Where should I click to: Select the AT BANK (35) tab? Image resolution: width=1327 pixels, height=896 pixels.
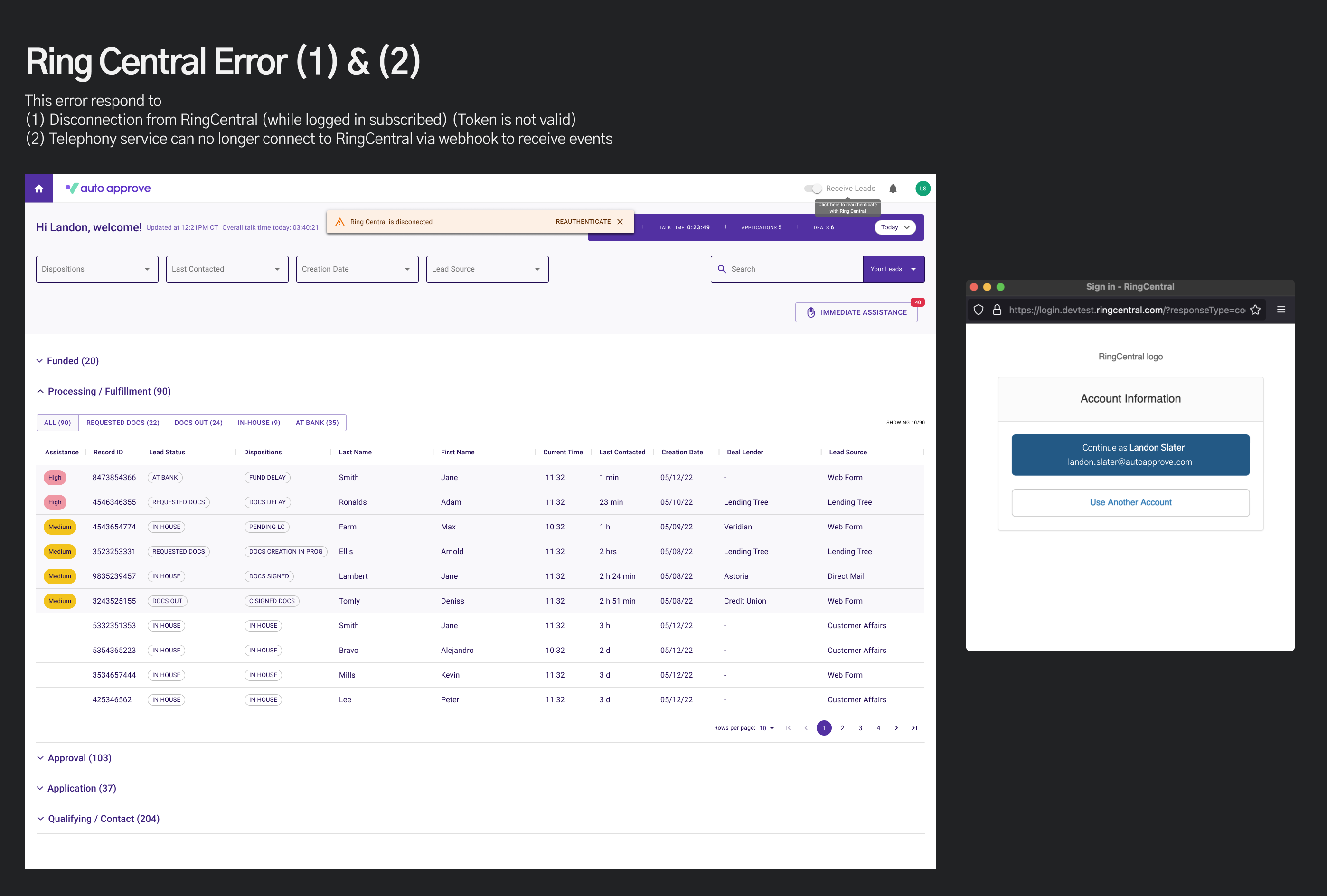pos(317,423)
